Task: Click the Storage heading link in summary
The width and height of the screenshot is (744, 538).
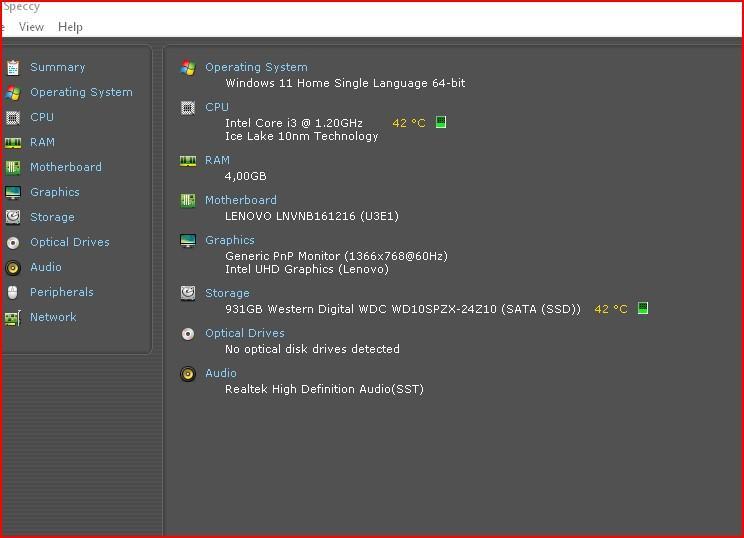Action: pyautogui.click(x=227, y=293)
